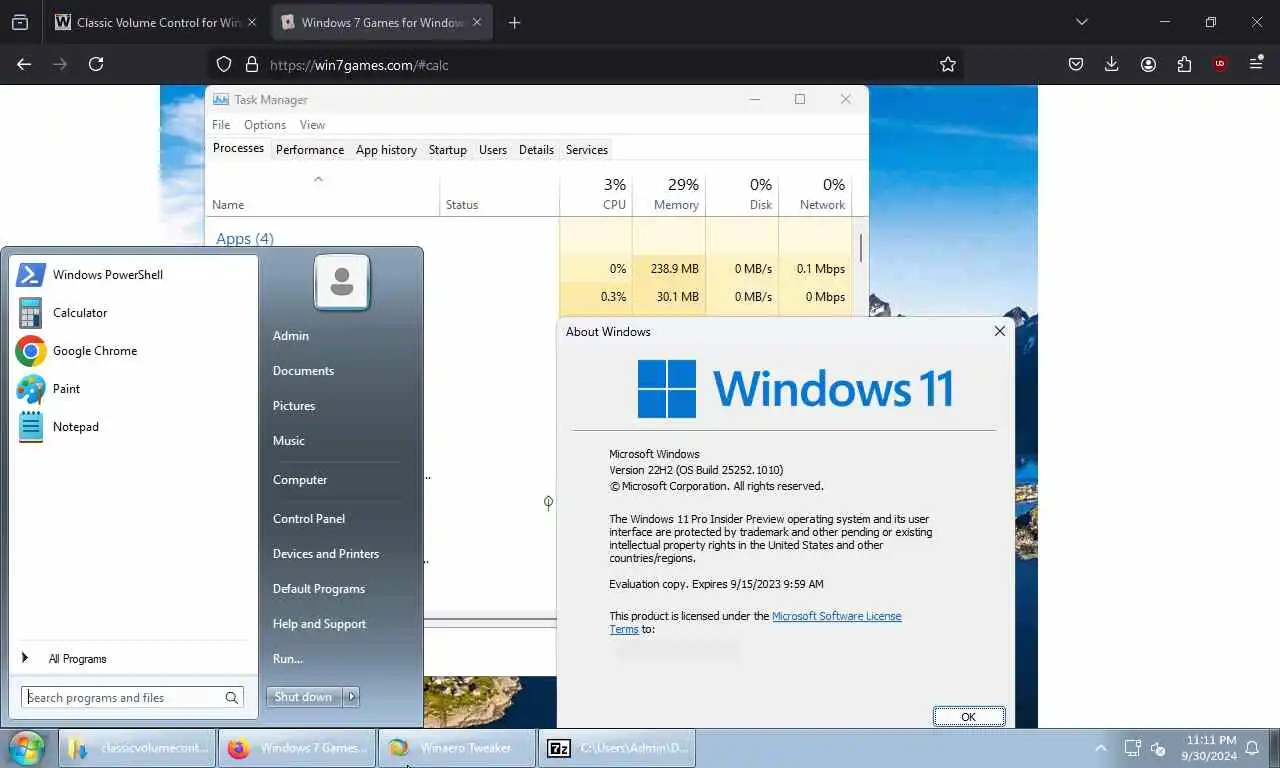
Task: Click uBlock Origin extension icon
Action: (1220, 64)
